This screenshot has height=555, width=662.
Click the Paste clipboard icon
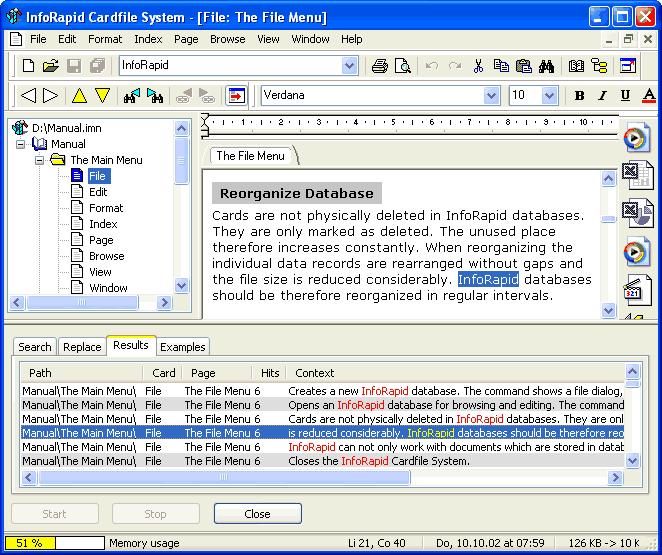[524, 66]
